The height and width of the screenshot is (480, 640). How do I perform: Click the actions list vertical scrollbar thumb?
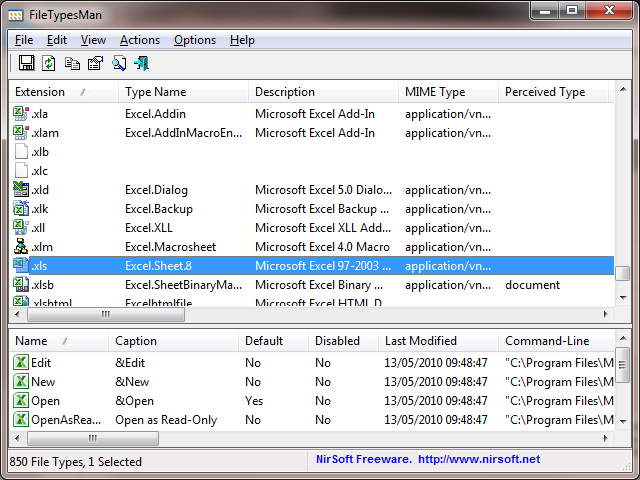(x=623, y=365)
